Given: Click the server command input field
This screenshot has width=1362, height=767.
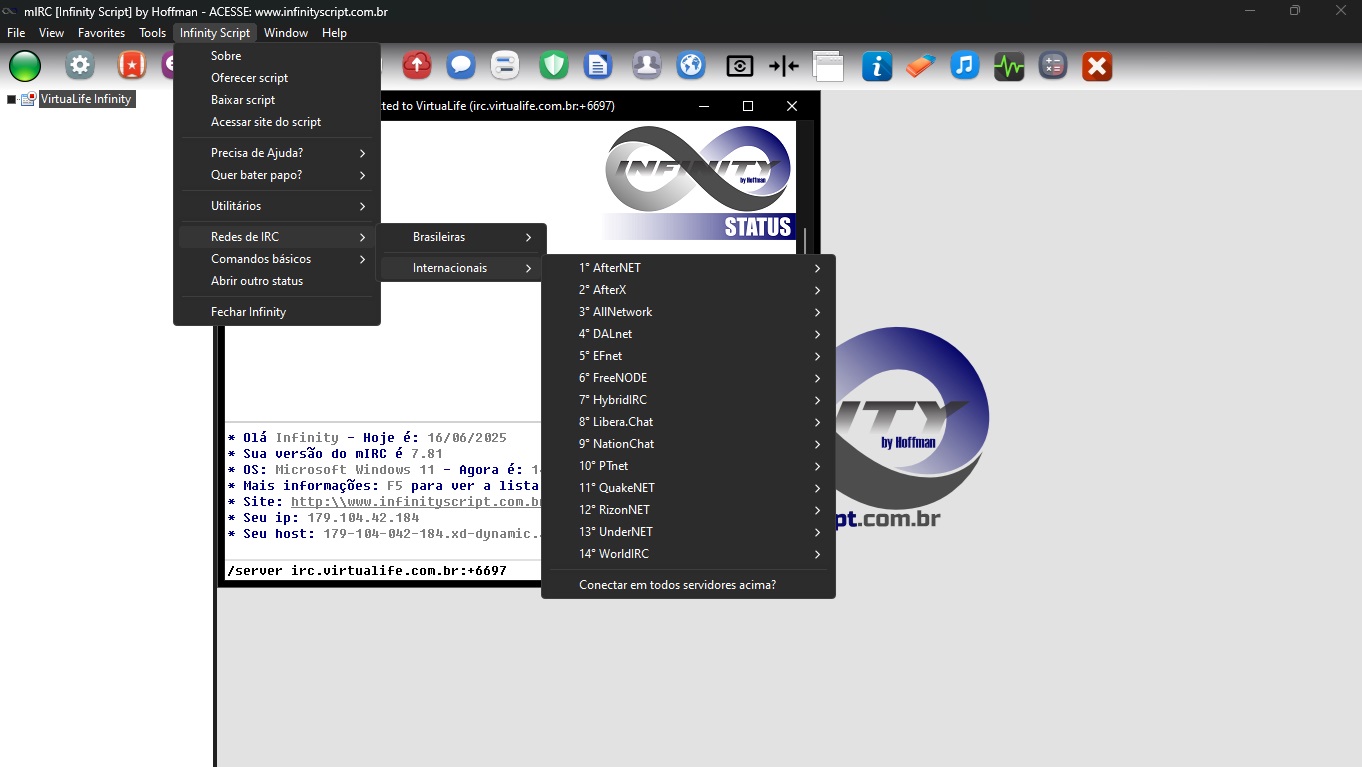Looking at the screenshot, I should tap(380, 571).
